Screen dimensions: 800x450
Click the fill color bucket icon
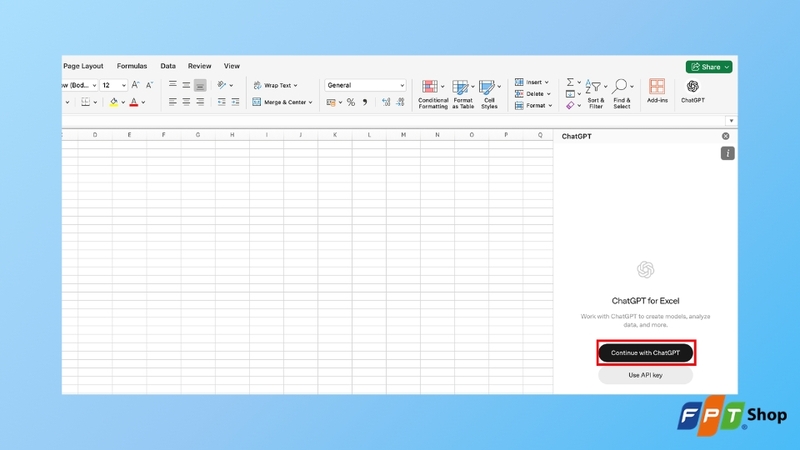point(114,102)
